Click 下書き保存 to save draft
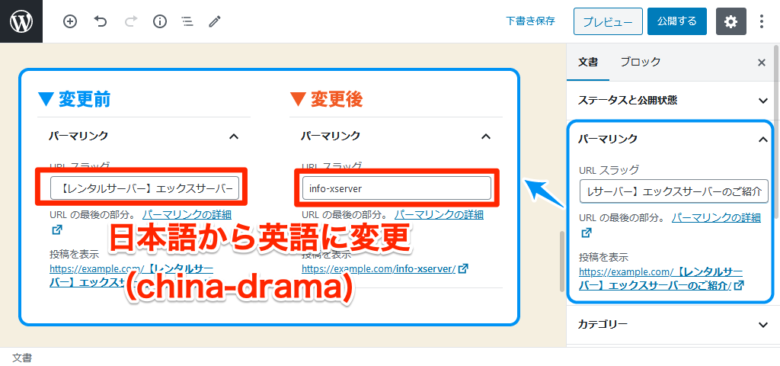Viewport: 780px width, 366px height. [x=530, y=21]
